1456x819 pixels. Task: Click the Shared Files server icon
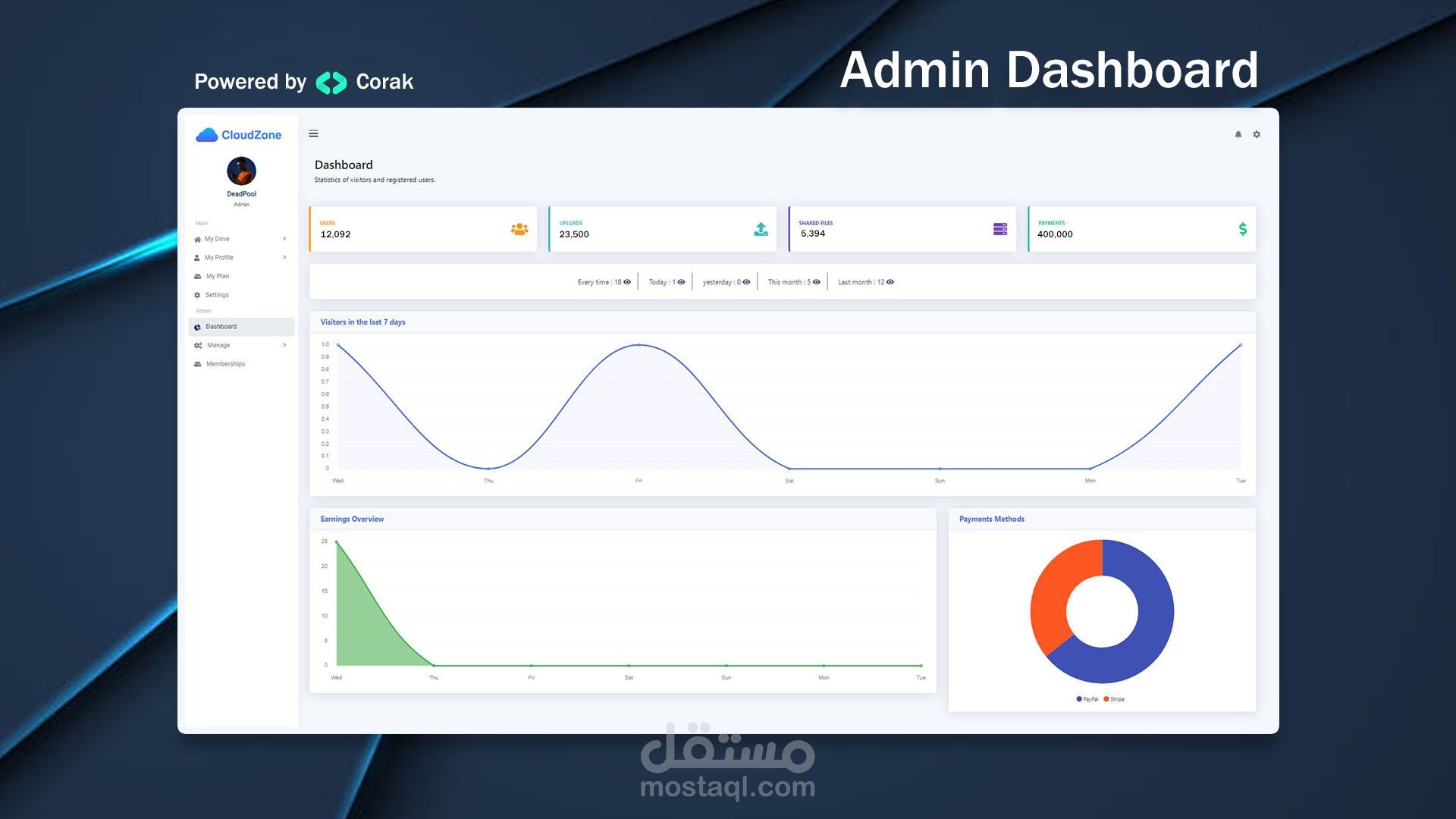(x=1000, y=229)
